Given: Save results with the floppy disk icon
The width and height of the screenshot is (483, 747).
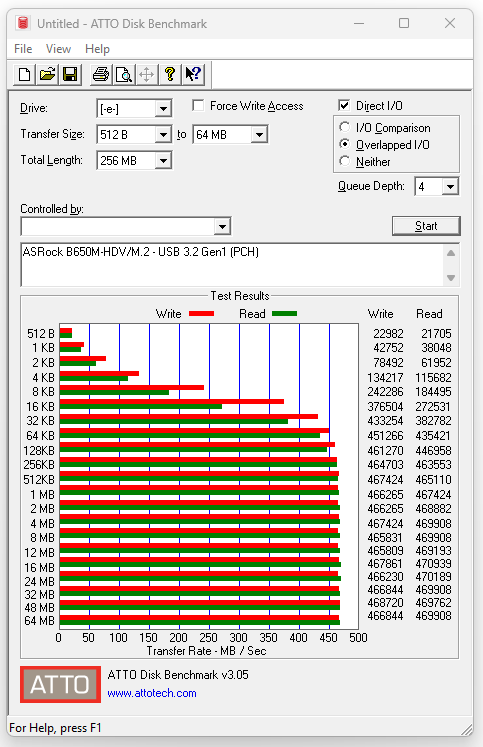Looking at the screenshot, I should tap(70, 74).
